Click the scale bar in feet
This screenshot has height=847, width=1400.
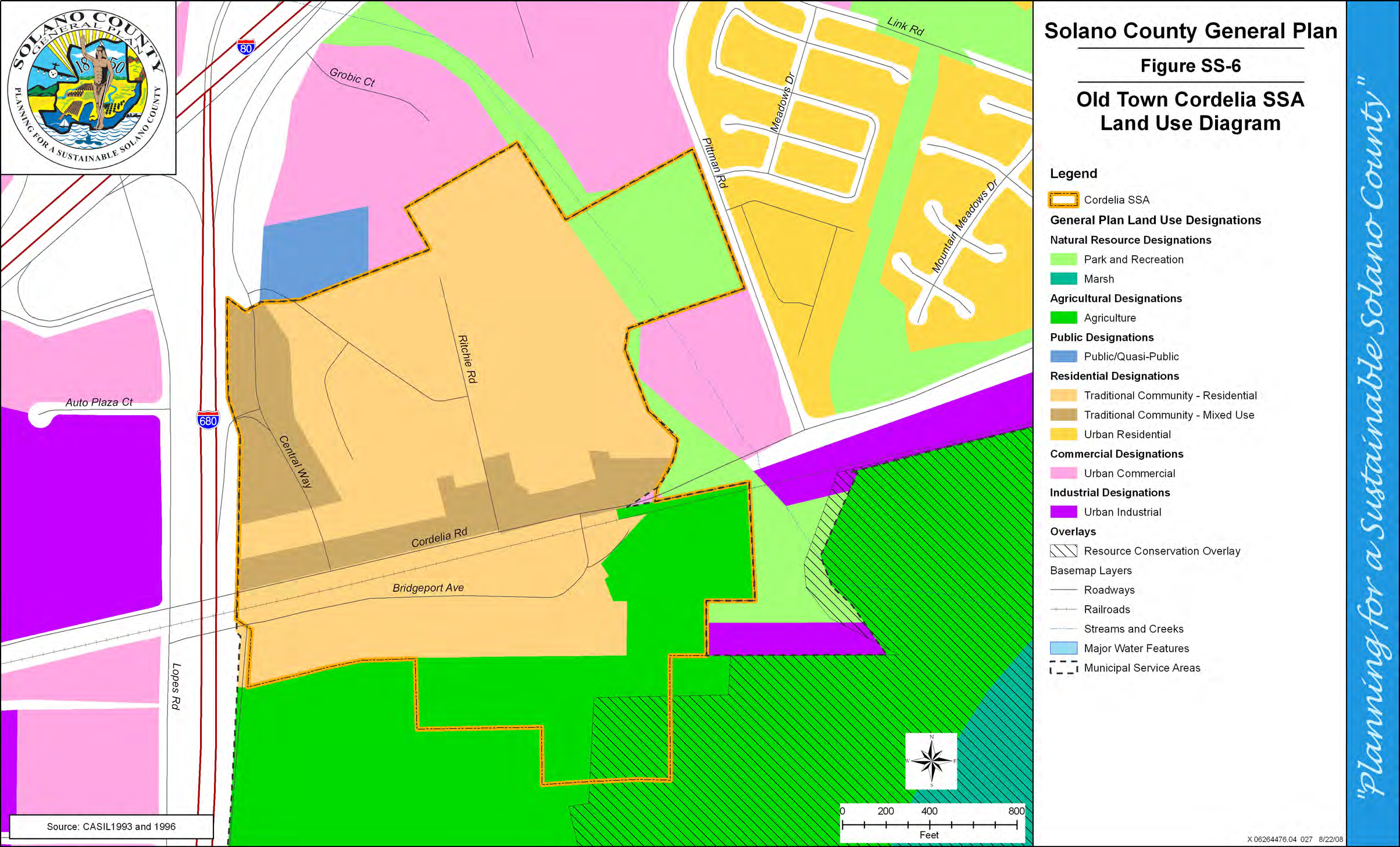[x=929, y=824]
